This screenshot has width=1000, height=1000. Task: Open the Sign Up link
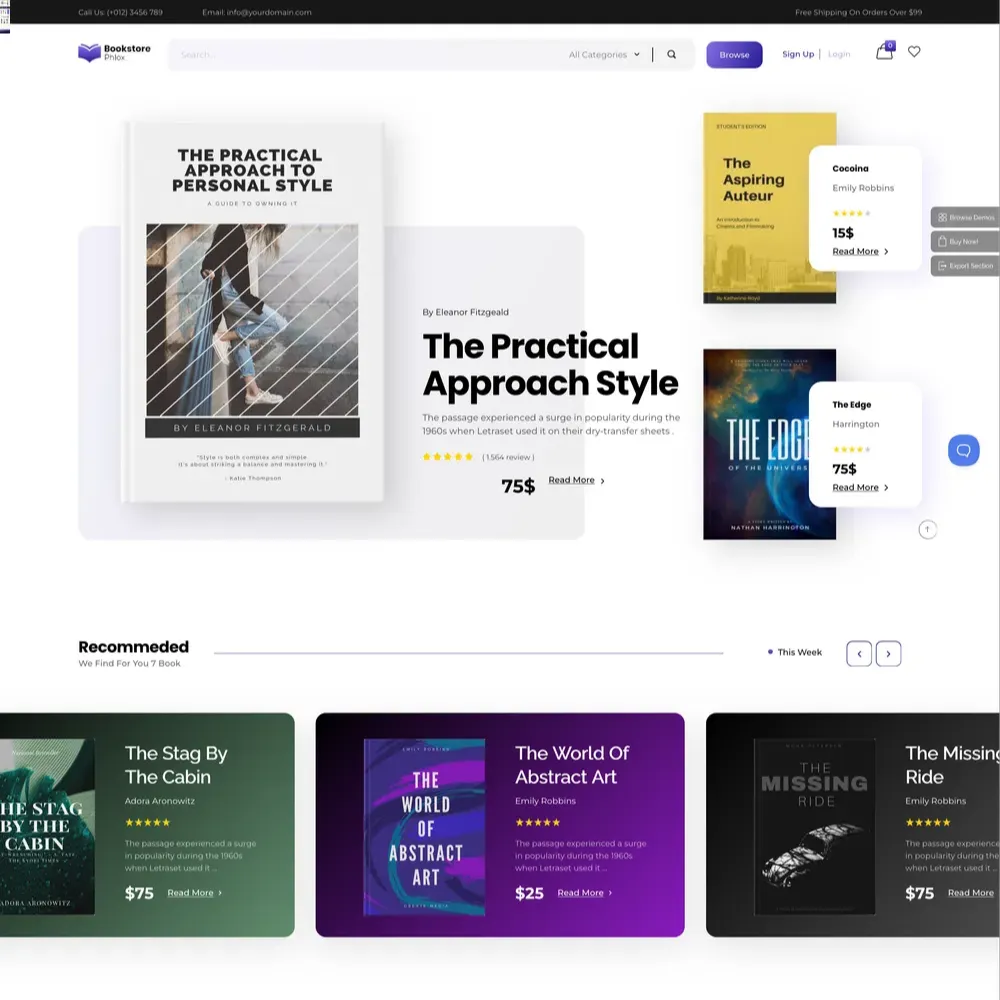click(x=797, y=54)
